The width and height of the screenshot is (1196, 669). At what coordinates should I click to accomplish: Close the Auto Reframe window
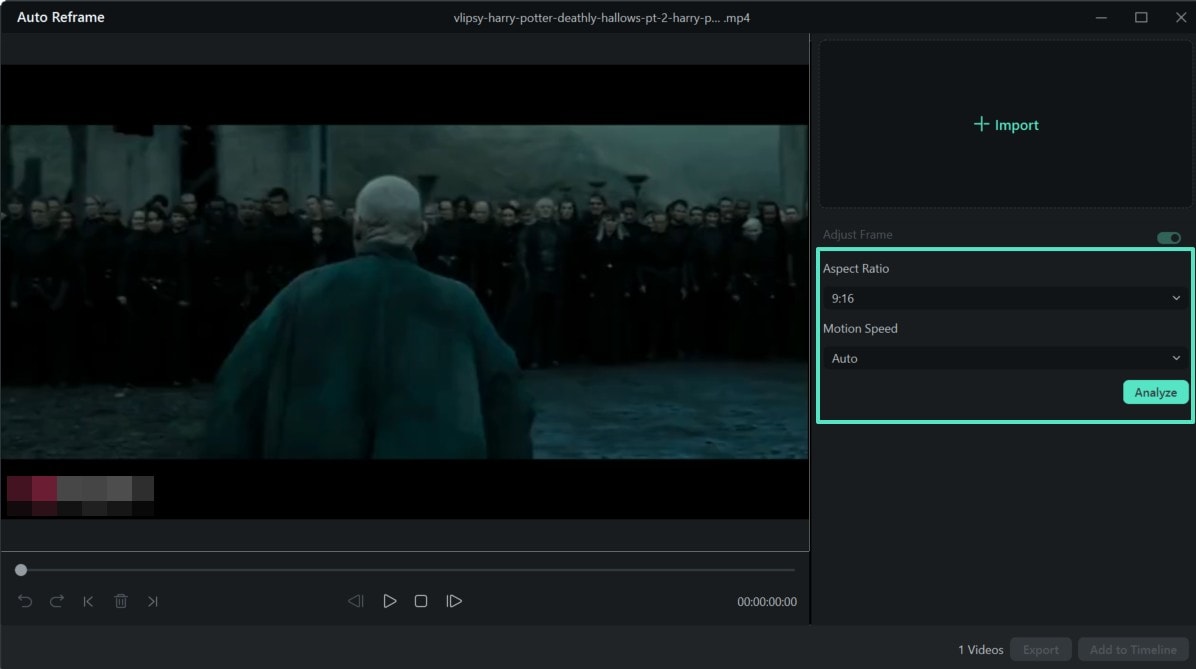pos(1181,17)
